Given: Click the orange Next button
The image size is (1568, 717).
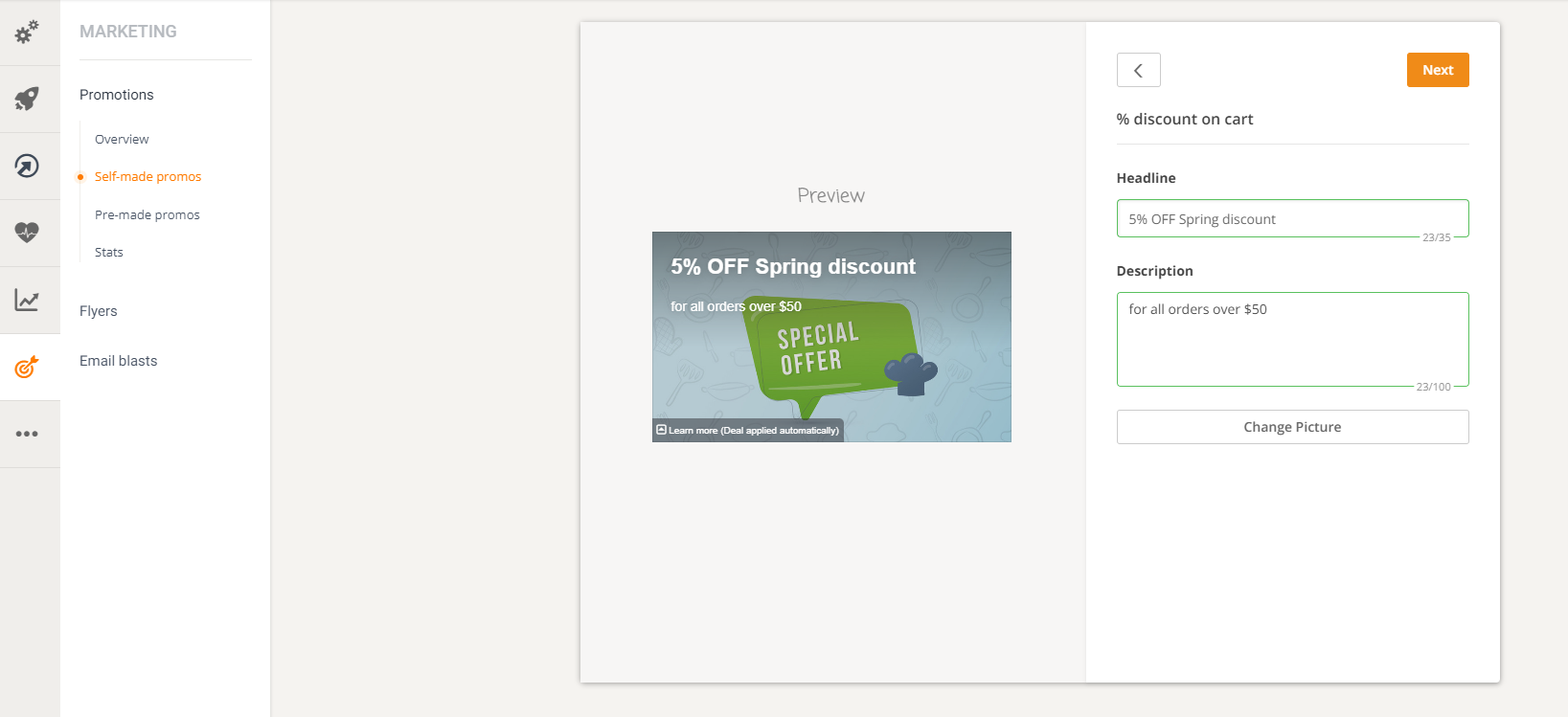Looking at the screenshot, I should (x=1438, y=70).
